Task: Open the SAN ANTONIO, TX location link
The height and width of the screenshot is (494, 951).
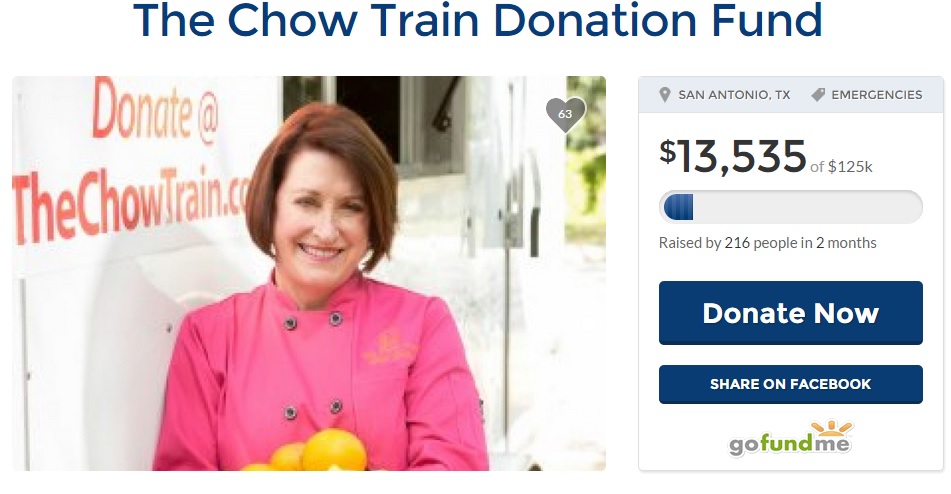Action: [x=734, y=95]
